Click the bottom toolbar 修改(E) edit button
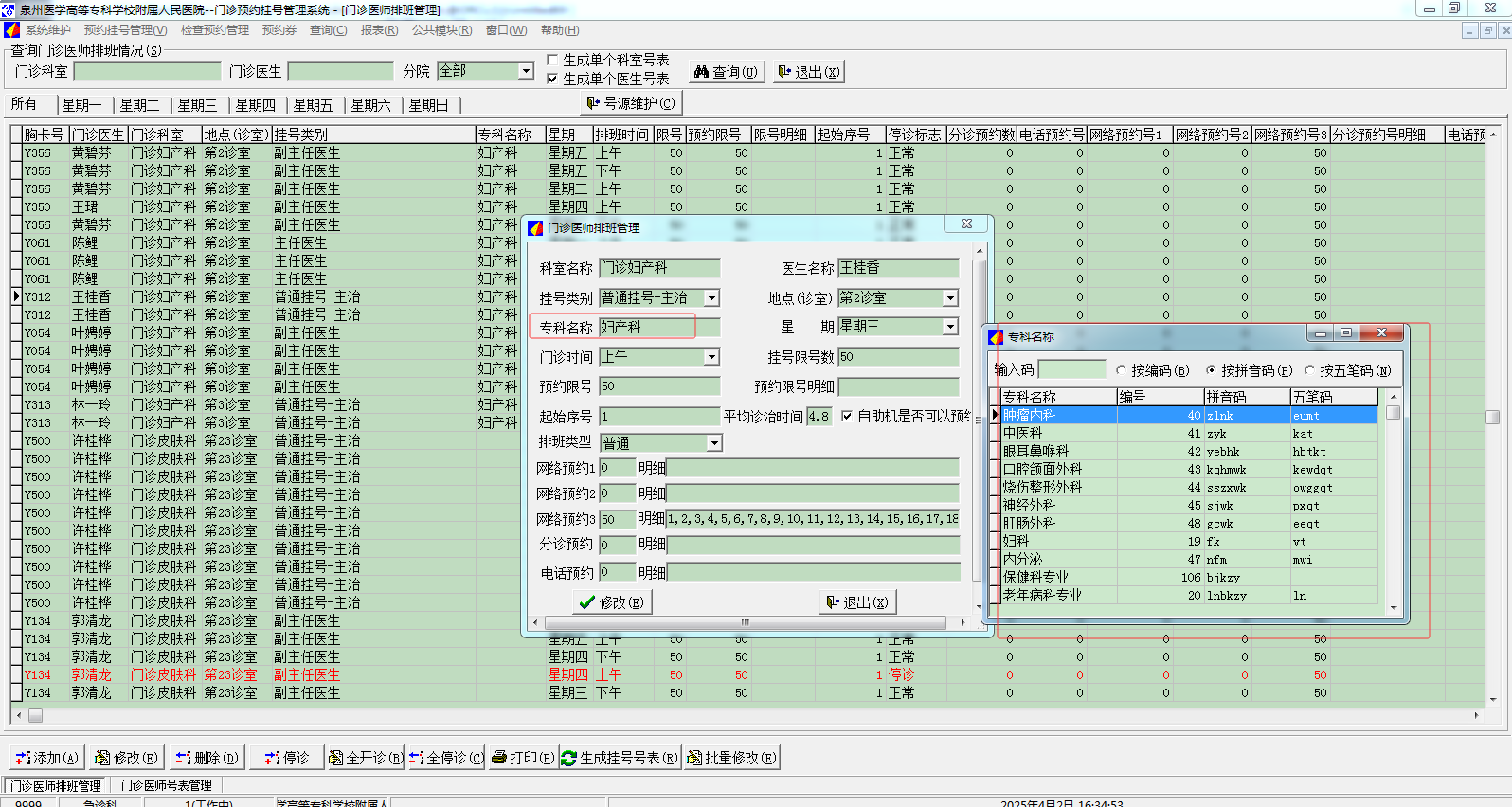Image resolution: width=1512 pixels, height=807 pixels. point(126,758)
